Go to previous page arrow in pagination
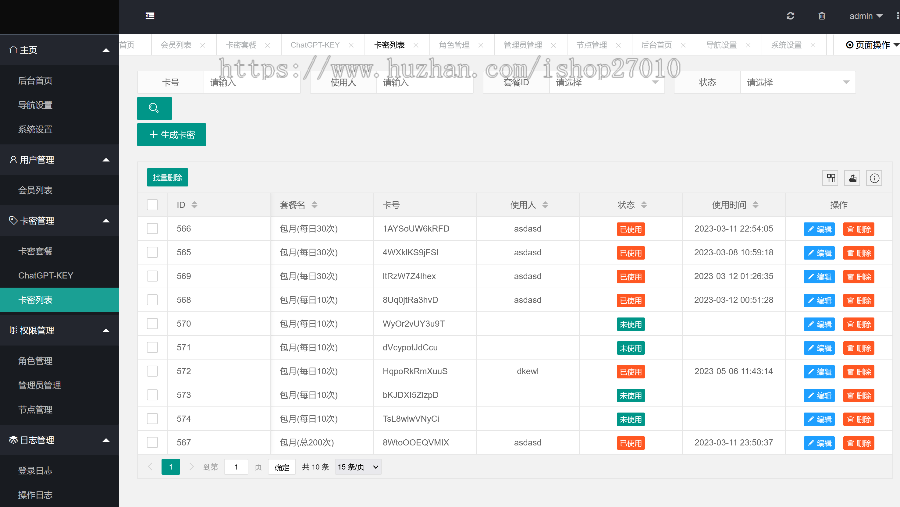The height and width of the screenshot is (507, 900). [x=150, y=467]
